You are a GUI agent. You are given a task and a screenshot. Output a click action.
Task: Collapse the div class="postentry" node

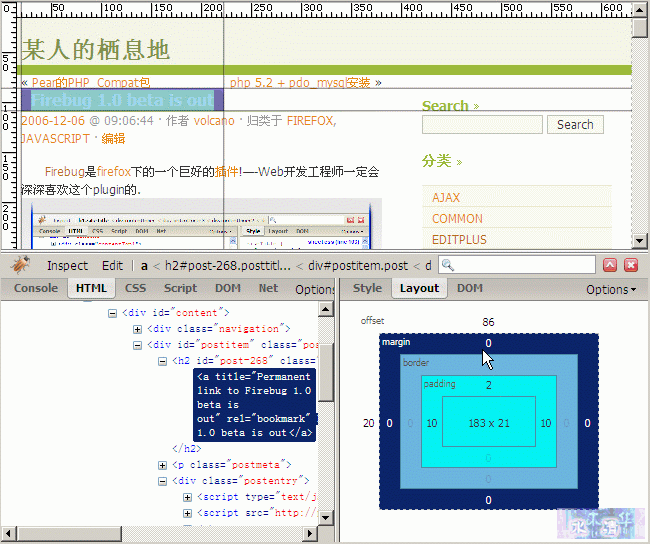162,481
